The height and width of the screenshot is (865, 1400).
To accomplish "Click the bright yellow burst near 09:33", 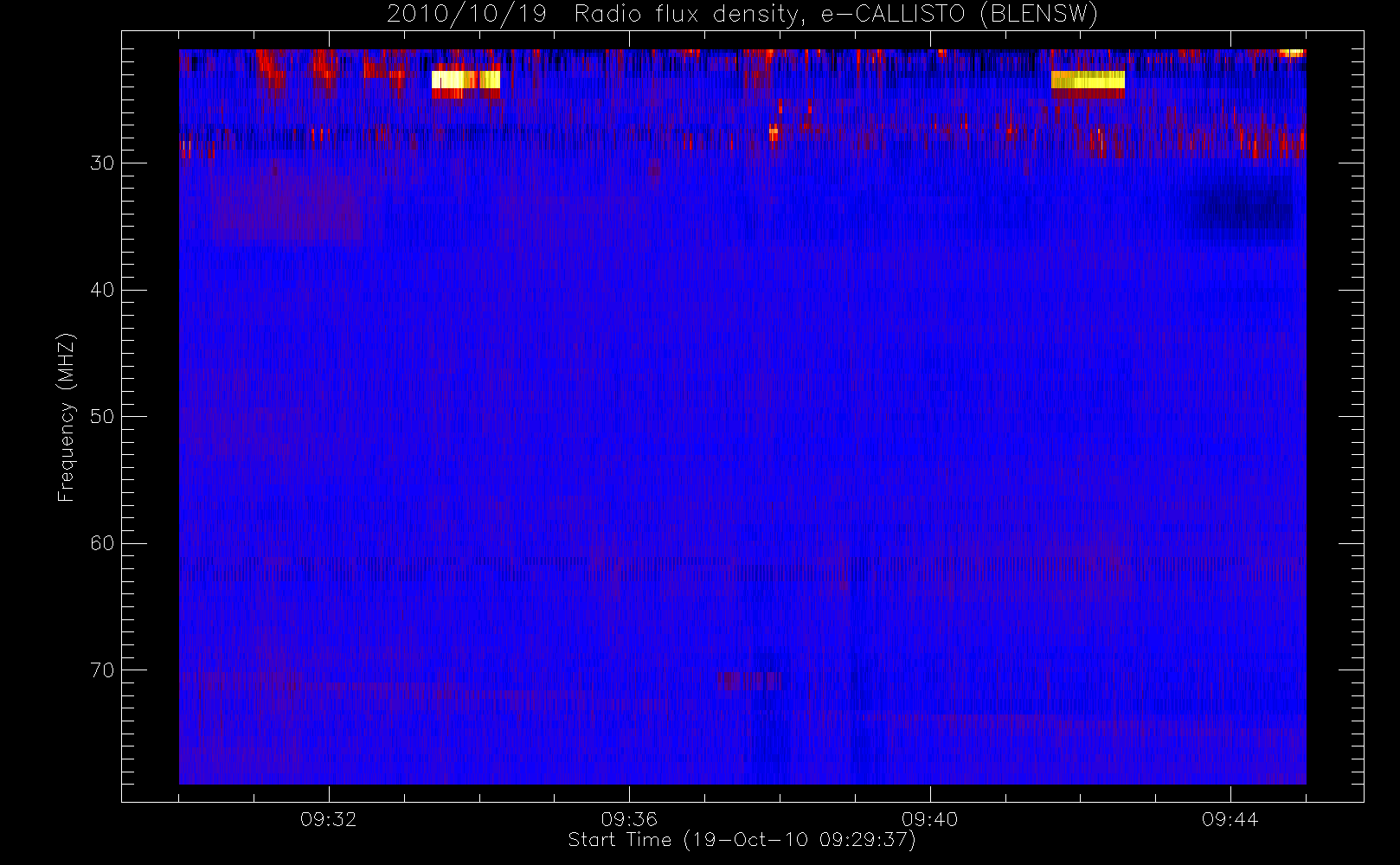I will (x=466, y=80).
